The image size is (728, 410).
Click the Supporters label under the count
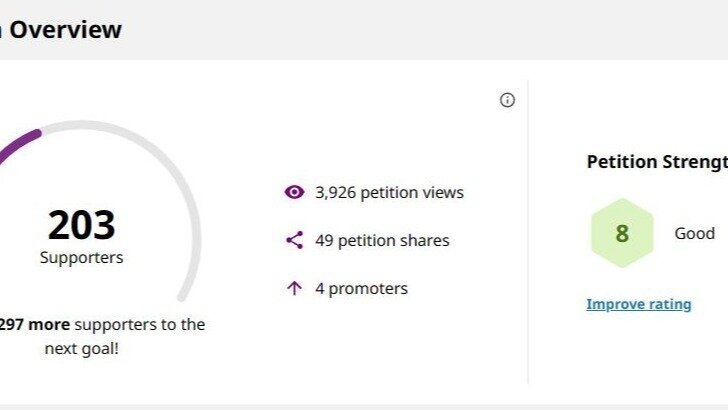click(82, 258)
